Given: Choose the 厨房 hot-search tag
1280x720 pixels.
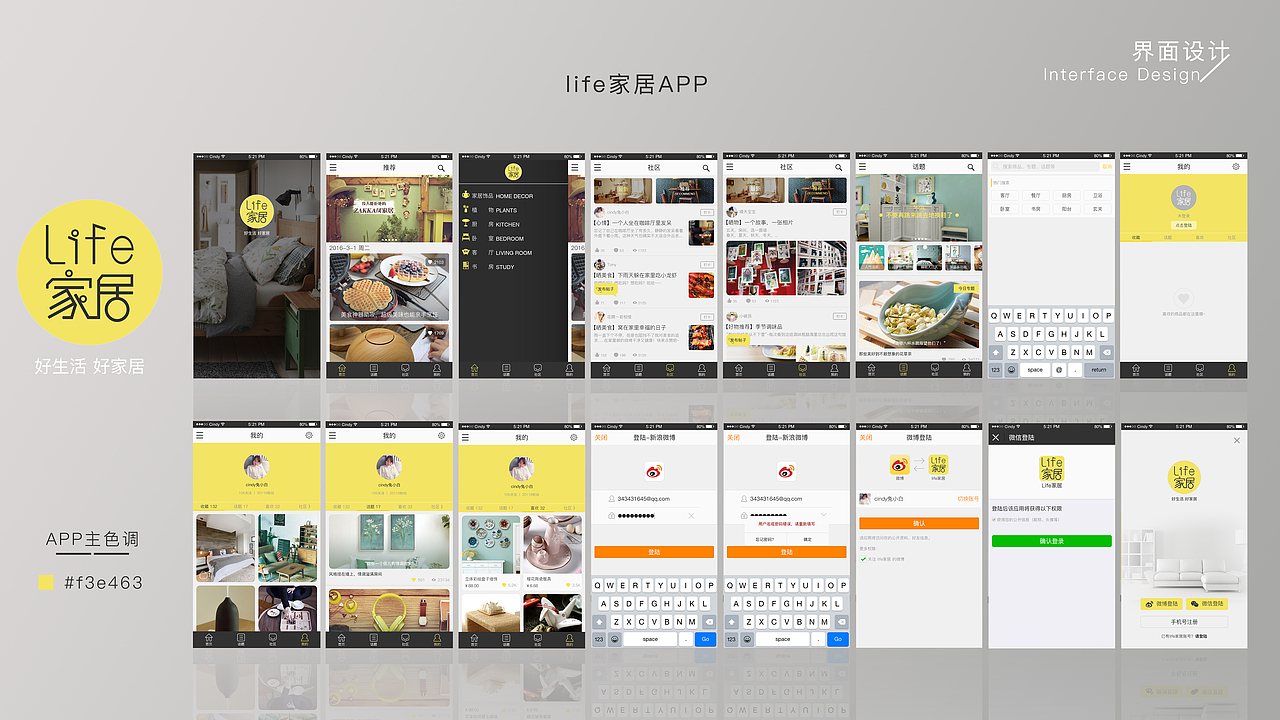Looking at the screenshot, I should [x=1067, y=196].
